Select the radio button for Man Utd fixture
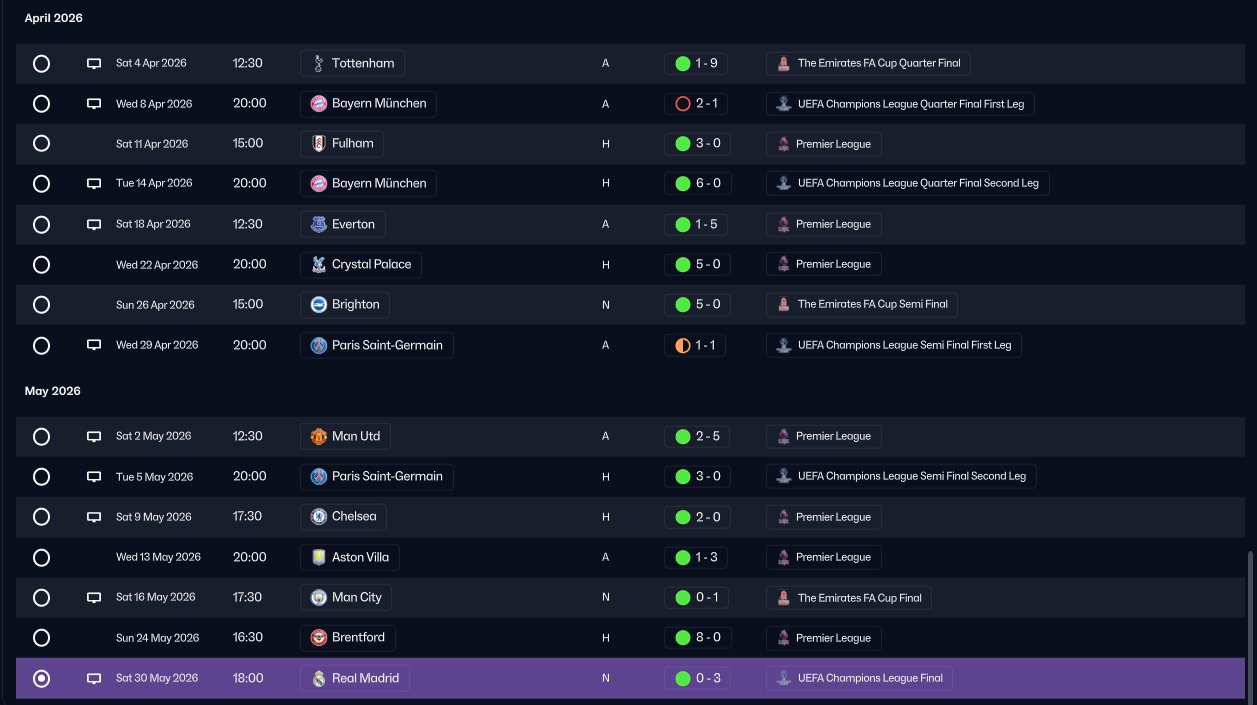This screenshot has height=705, width=1257. point(41,436)
